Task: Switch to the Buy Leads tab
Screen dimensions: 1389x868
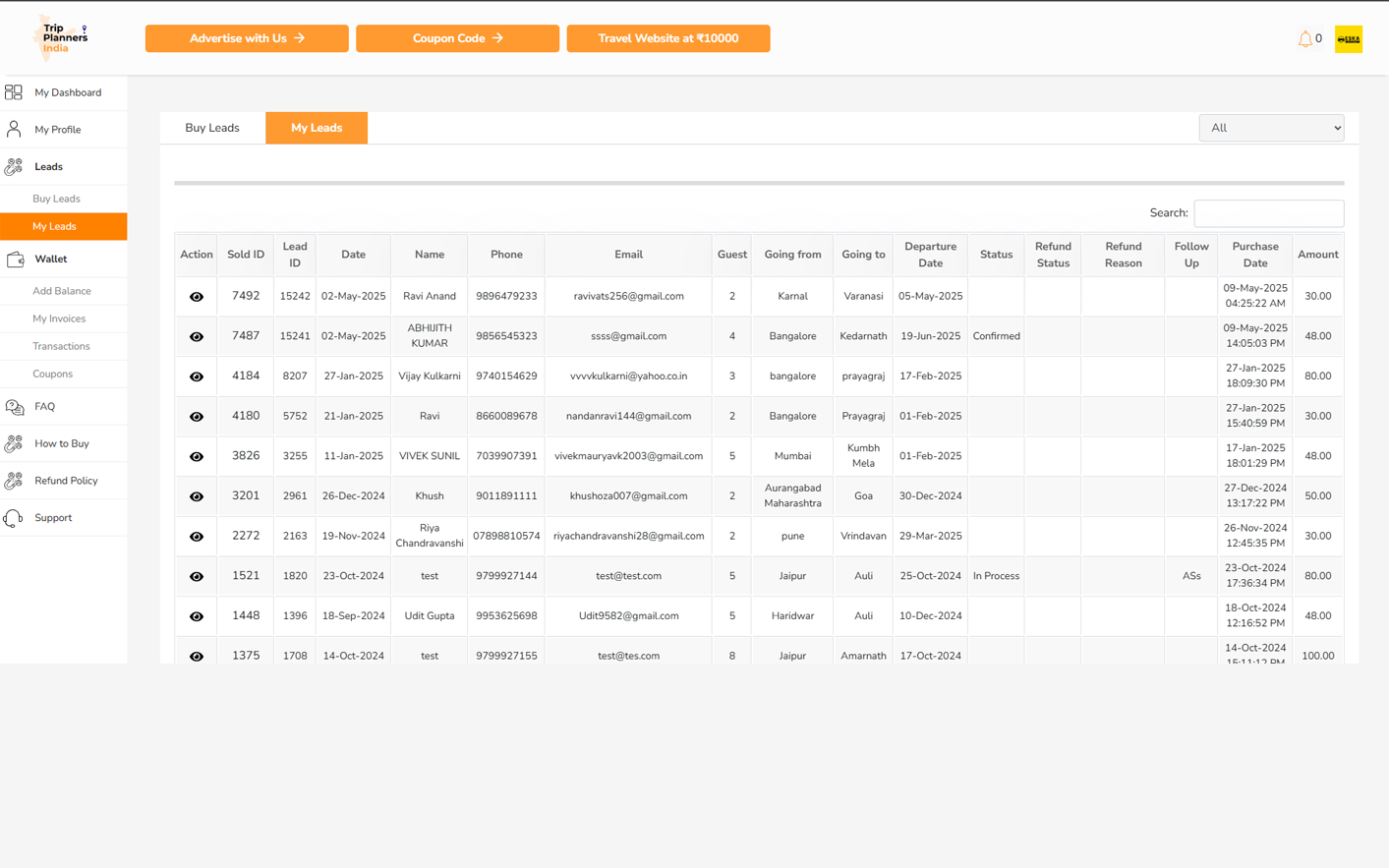Action: coord(212,128)
